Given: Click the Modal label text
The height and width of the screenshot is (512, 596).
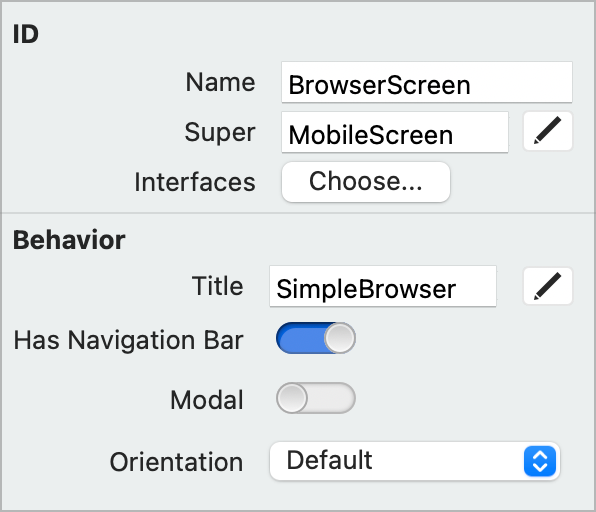Looking at the screenshot, I should [x=207, y=400].
